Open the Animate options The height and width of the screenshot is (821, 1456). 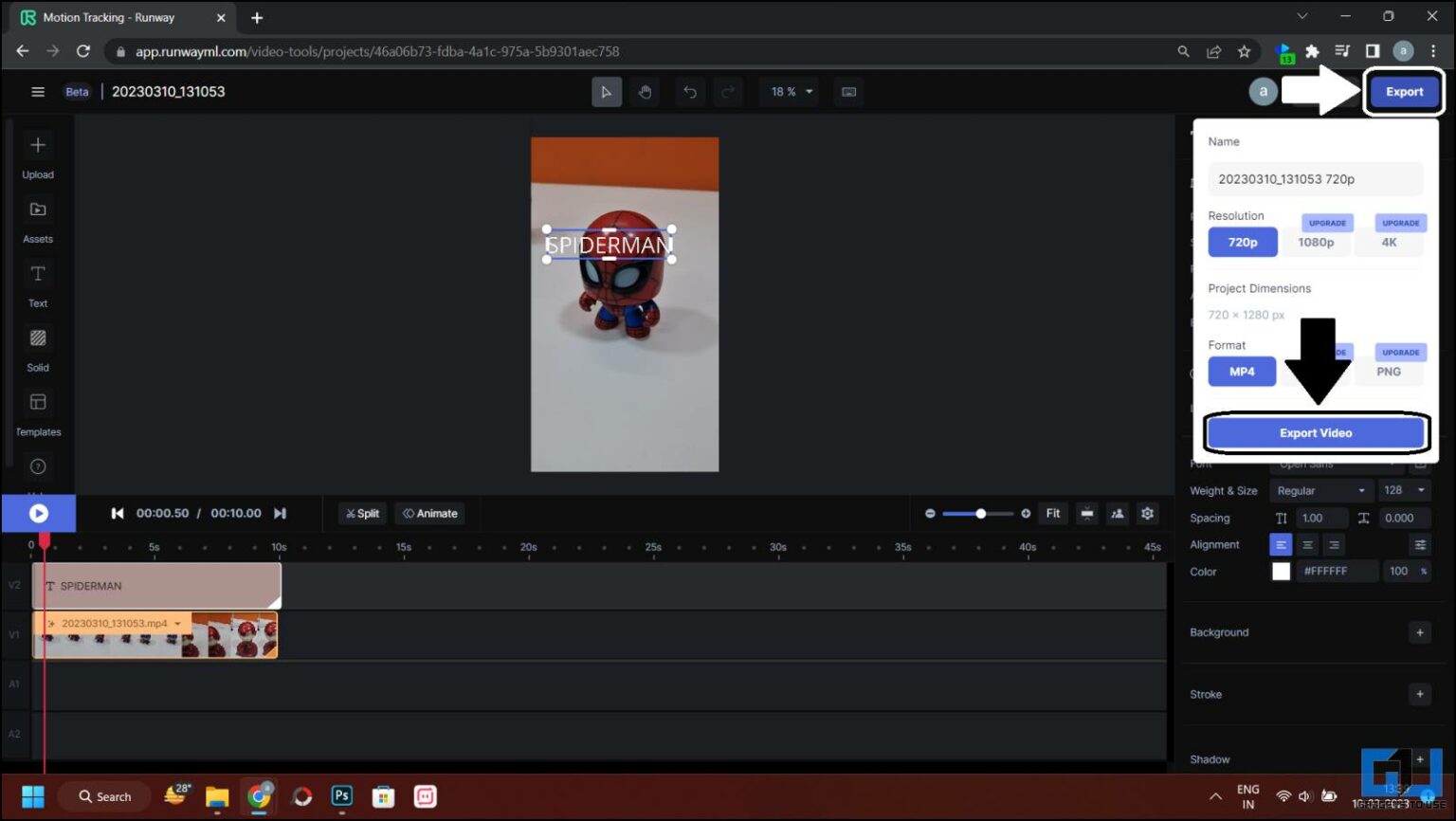(429, 513)
